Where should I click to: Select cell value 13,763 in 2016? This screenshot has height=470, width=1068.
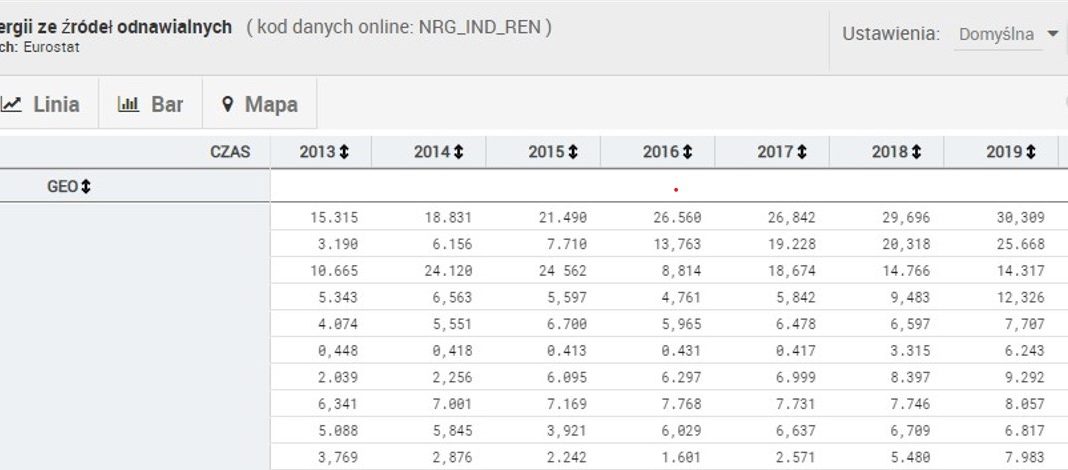click(677, 244)
